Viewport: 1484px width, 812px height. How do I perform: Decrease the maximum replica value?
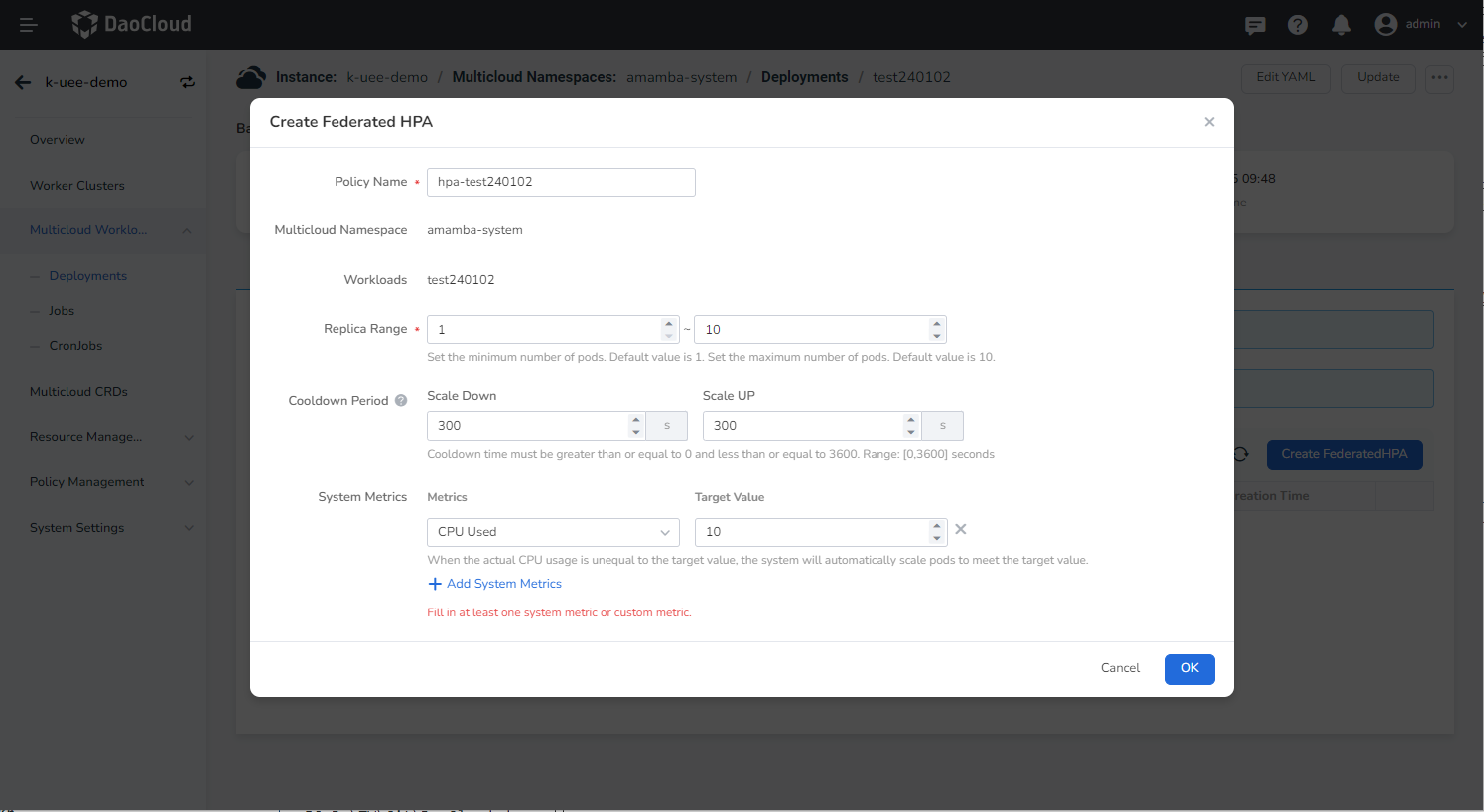936,336
